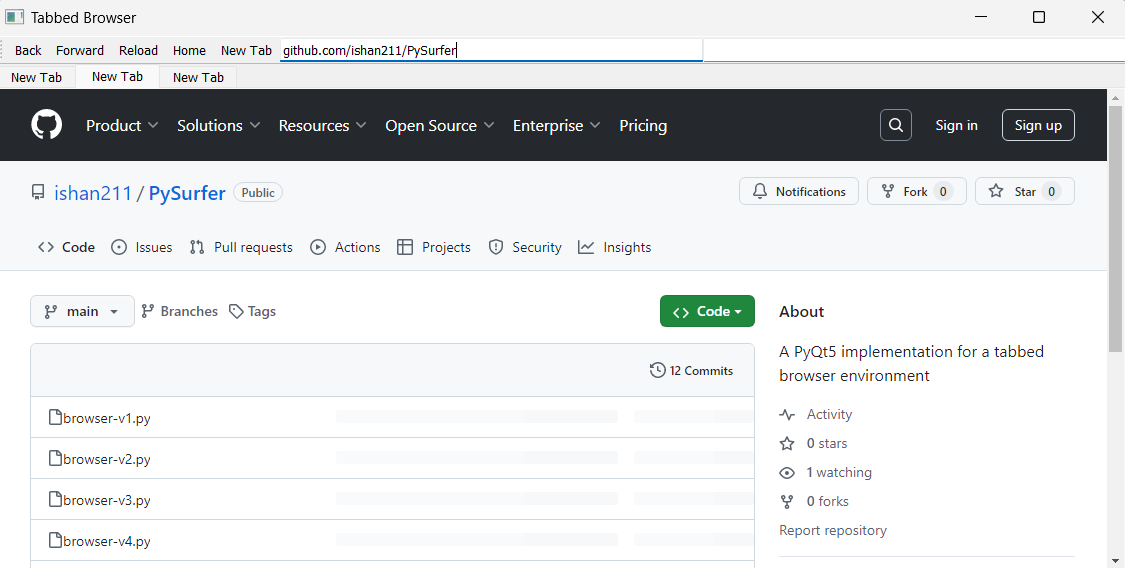The image size is (1125, 568).
Task: Click the Forward toolbar button
Action: click(80, 50)
